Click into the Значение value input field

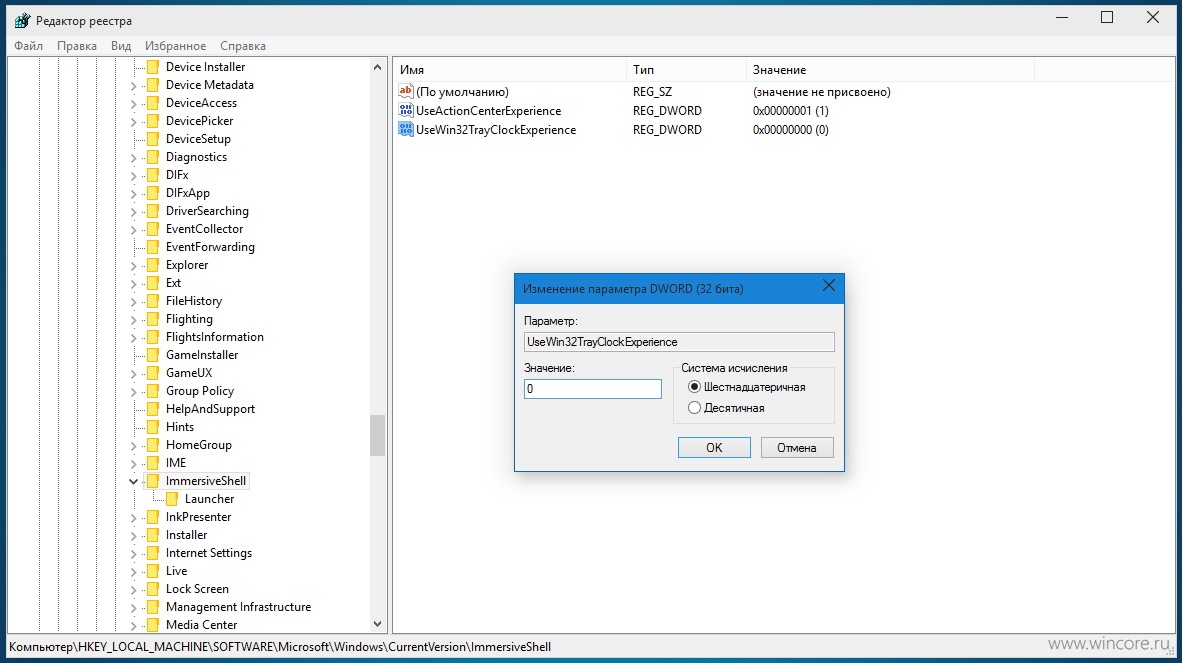click(x=593, y=389)
